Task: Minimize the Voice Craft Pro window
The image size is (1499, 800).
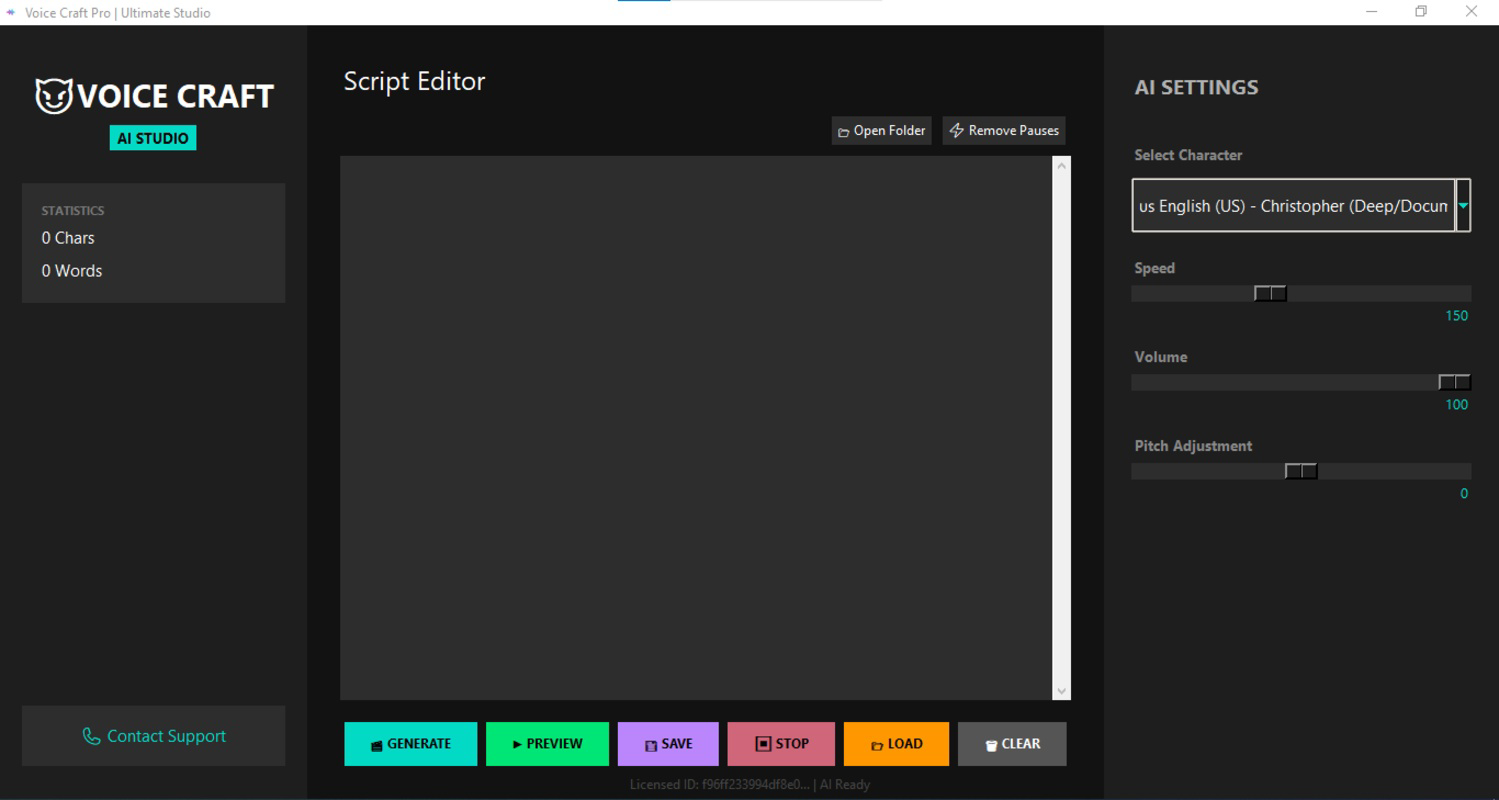Action: tap(1372, 12)
